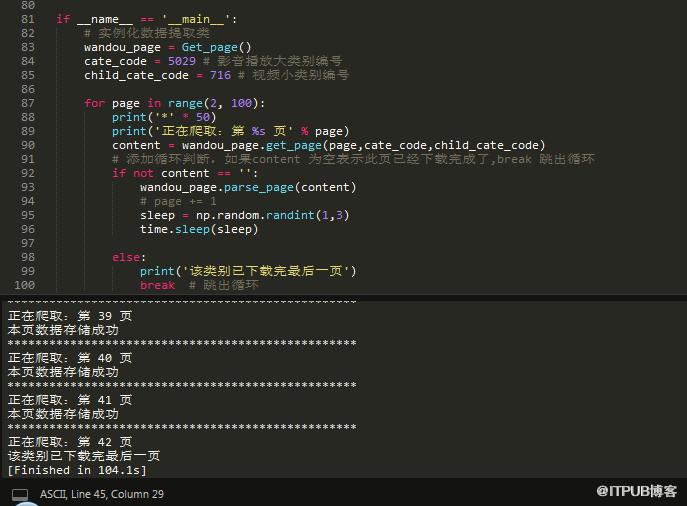Place cursor on Get_page() call
Viewport: 687px width, 506px height.
tap(216, 47)
